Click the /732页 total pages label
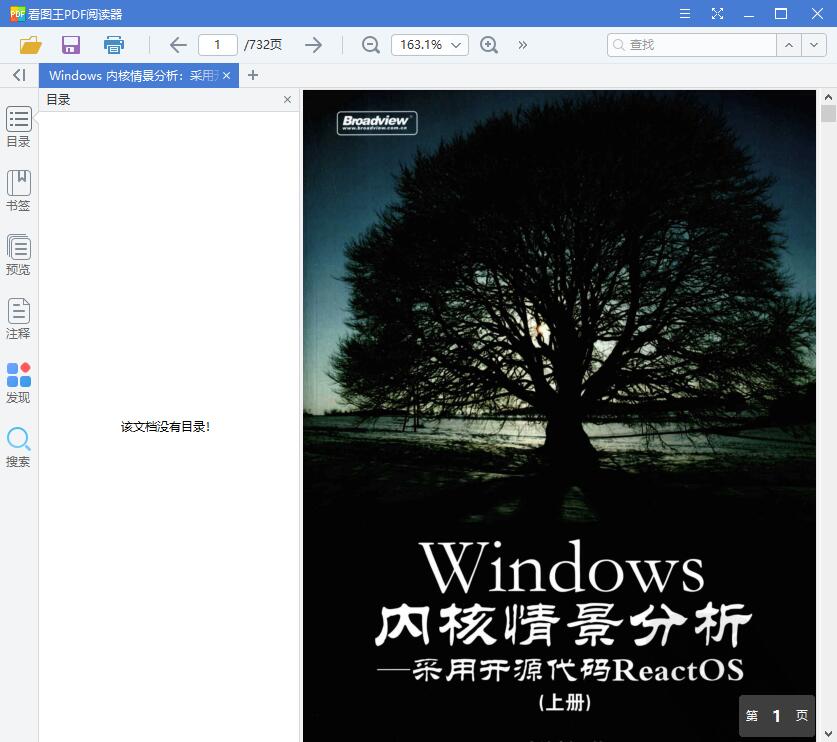Screen dimensions: 837x742 point(263,45)
